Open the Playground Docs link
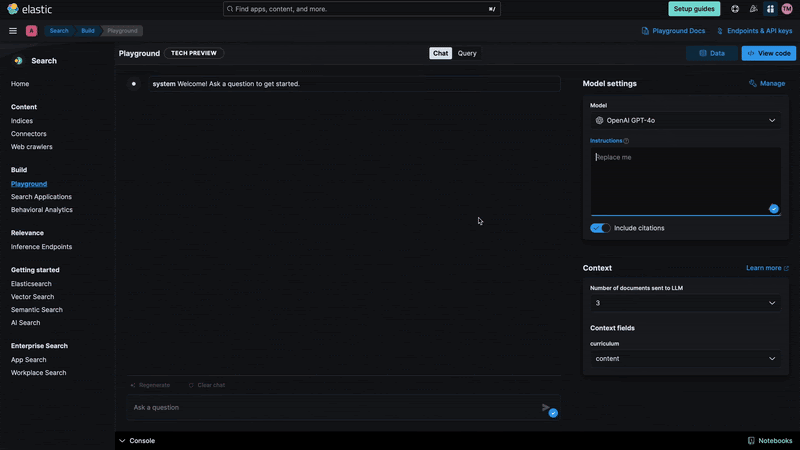 coord(674,31)
